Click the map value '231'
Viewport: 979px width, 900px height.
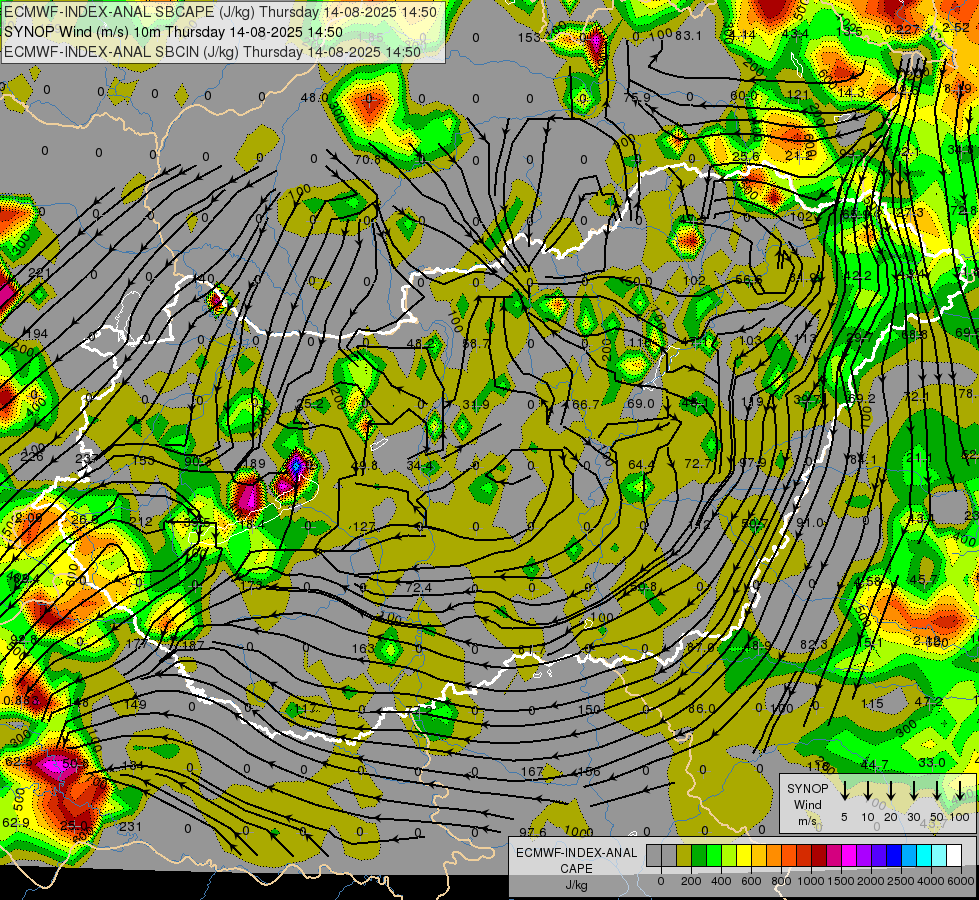click(130, 826)
